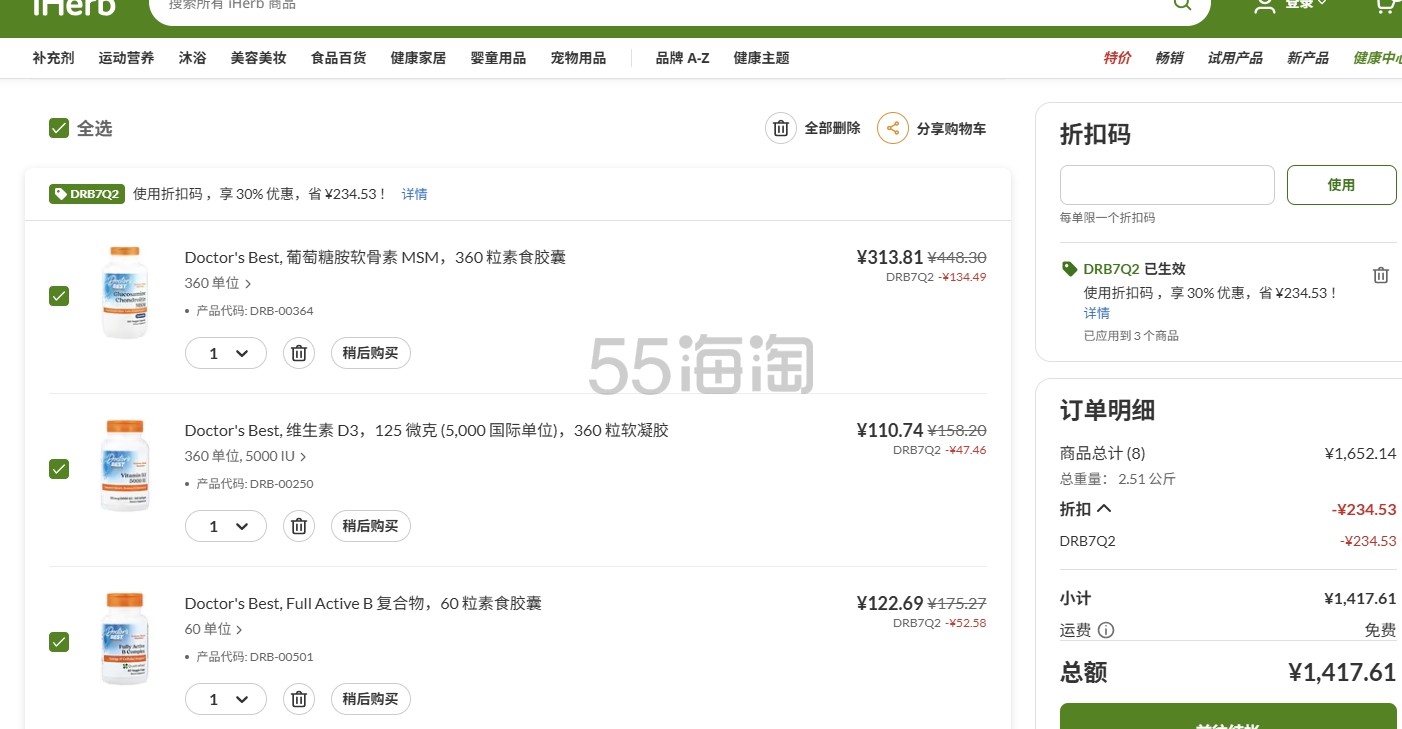Delete the Full Active B item

coord(298,699)
